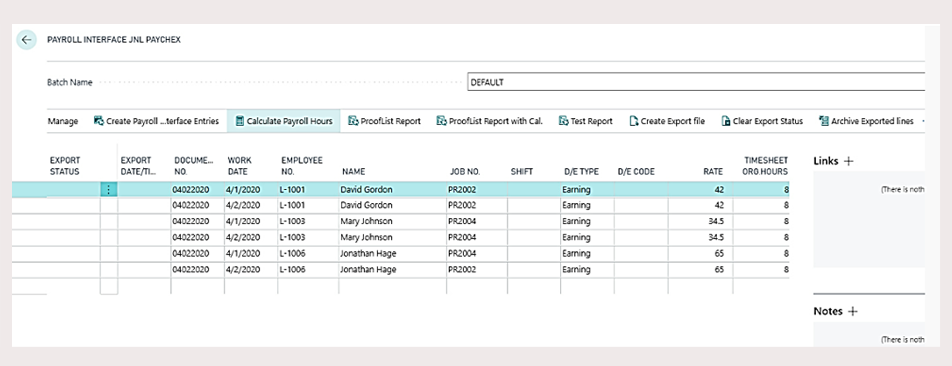Screen dimensions: 952x366
Task: Select Create Export file action
Action: pyautogui.click(x=667, y=121)
